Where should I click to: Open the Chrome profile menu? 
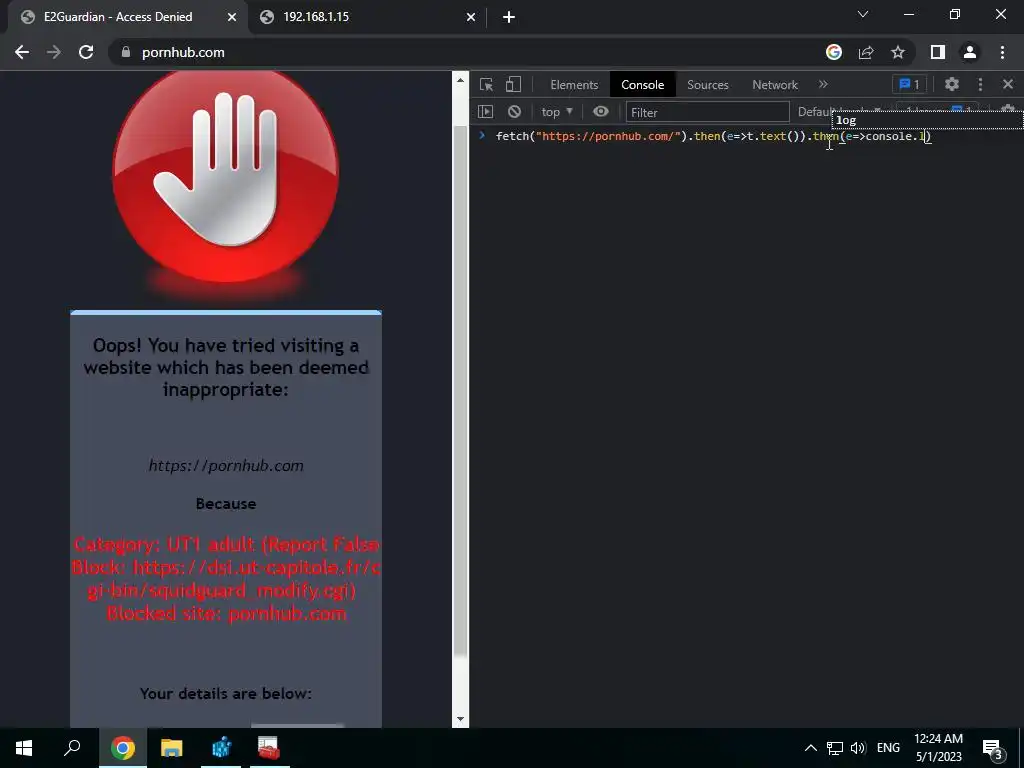(970, 52)
